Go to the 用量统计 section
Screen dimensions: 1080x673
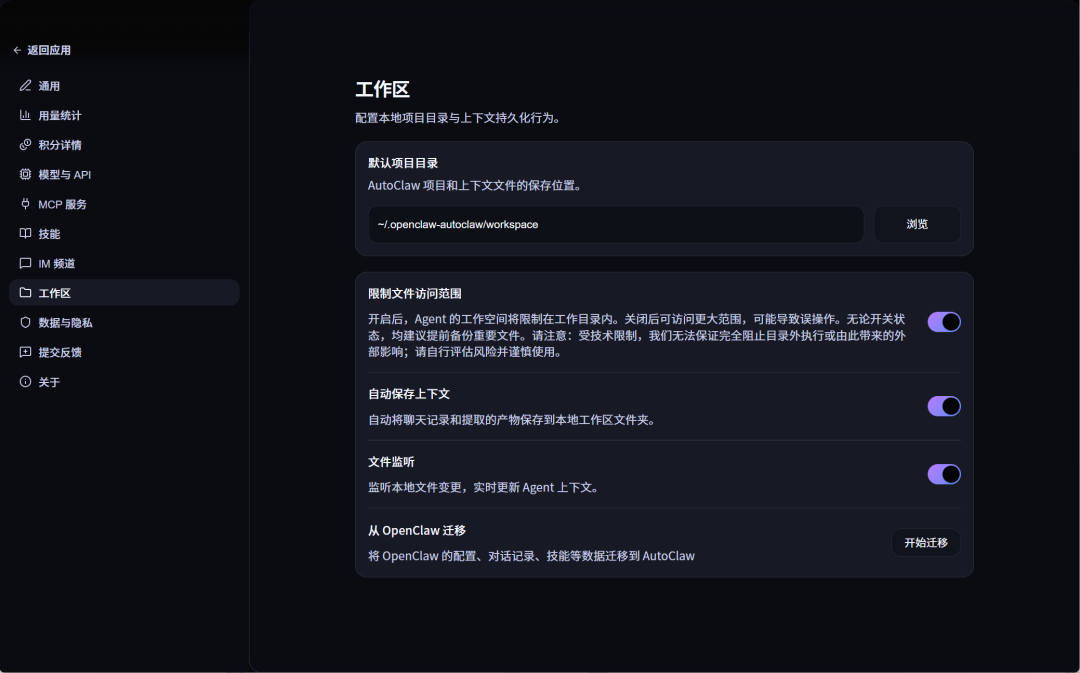pyautogui.click(x=124, y=115)
